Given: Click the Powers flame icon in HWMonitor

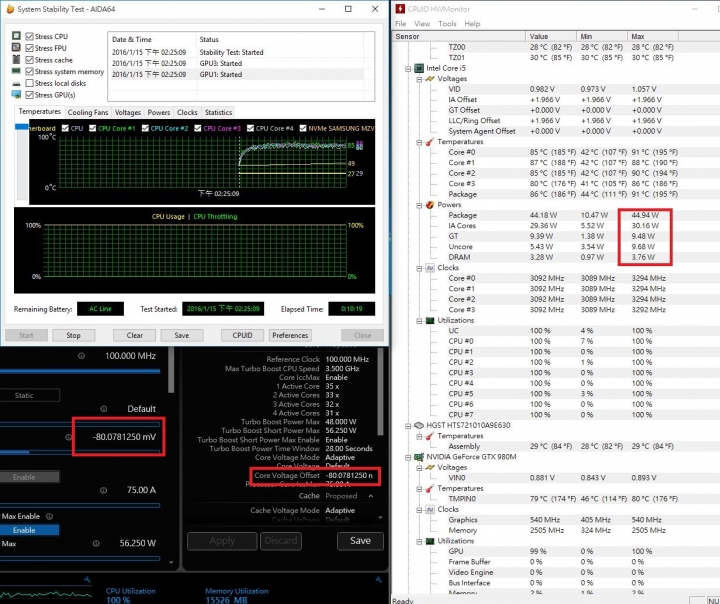Looking at the screenshot, I should tap(430, 205).
